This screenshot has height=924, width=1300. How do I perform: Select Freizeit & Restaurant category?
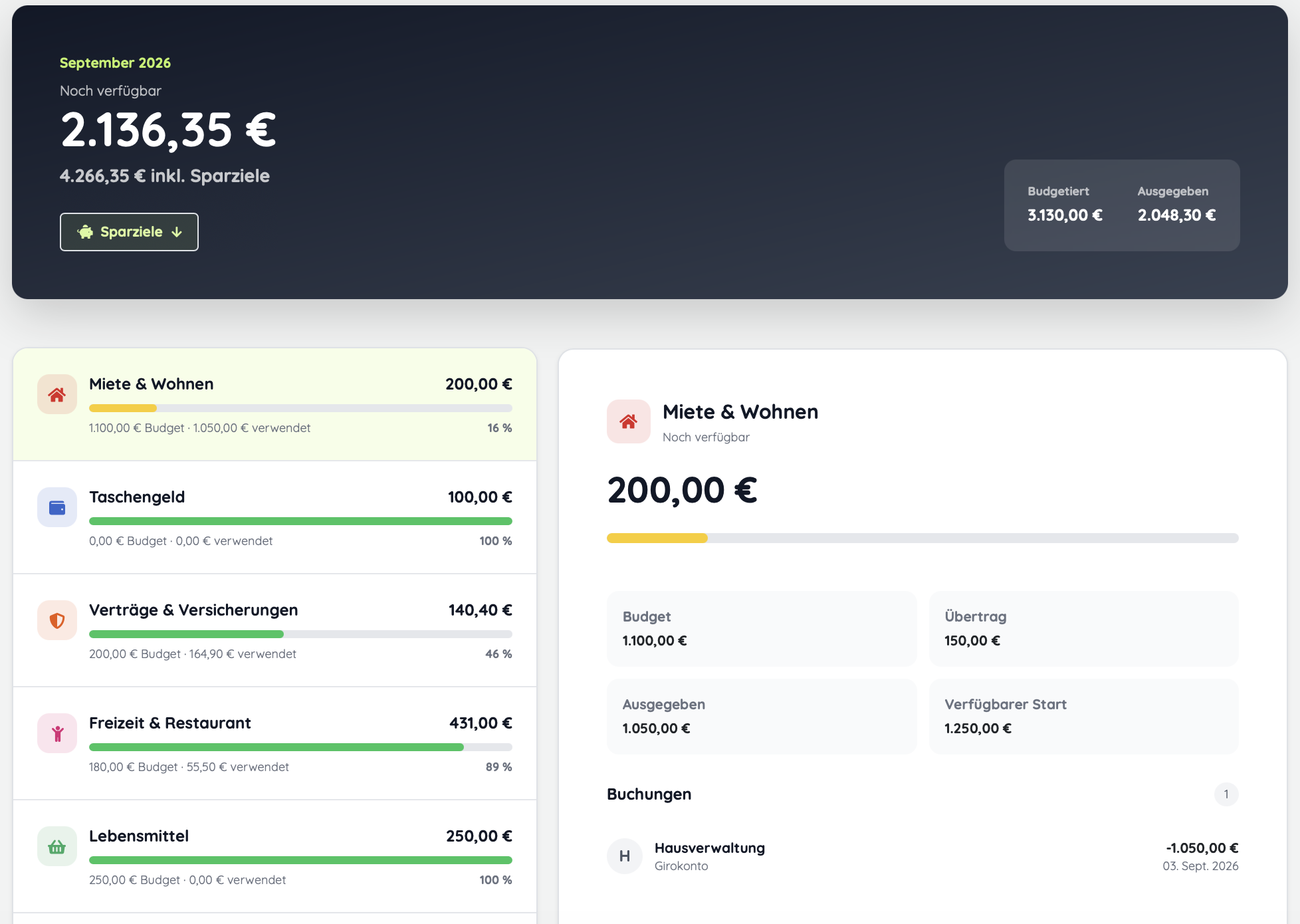click(274, 743)
